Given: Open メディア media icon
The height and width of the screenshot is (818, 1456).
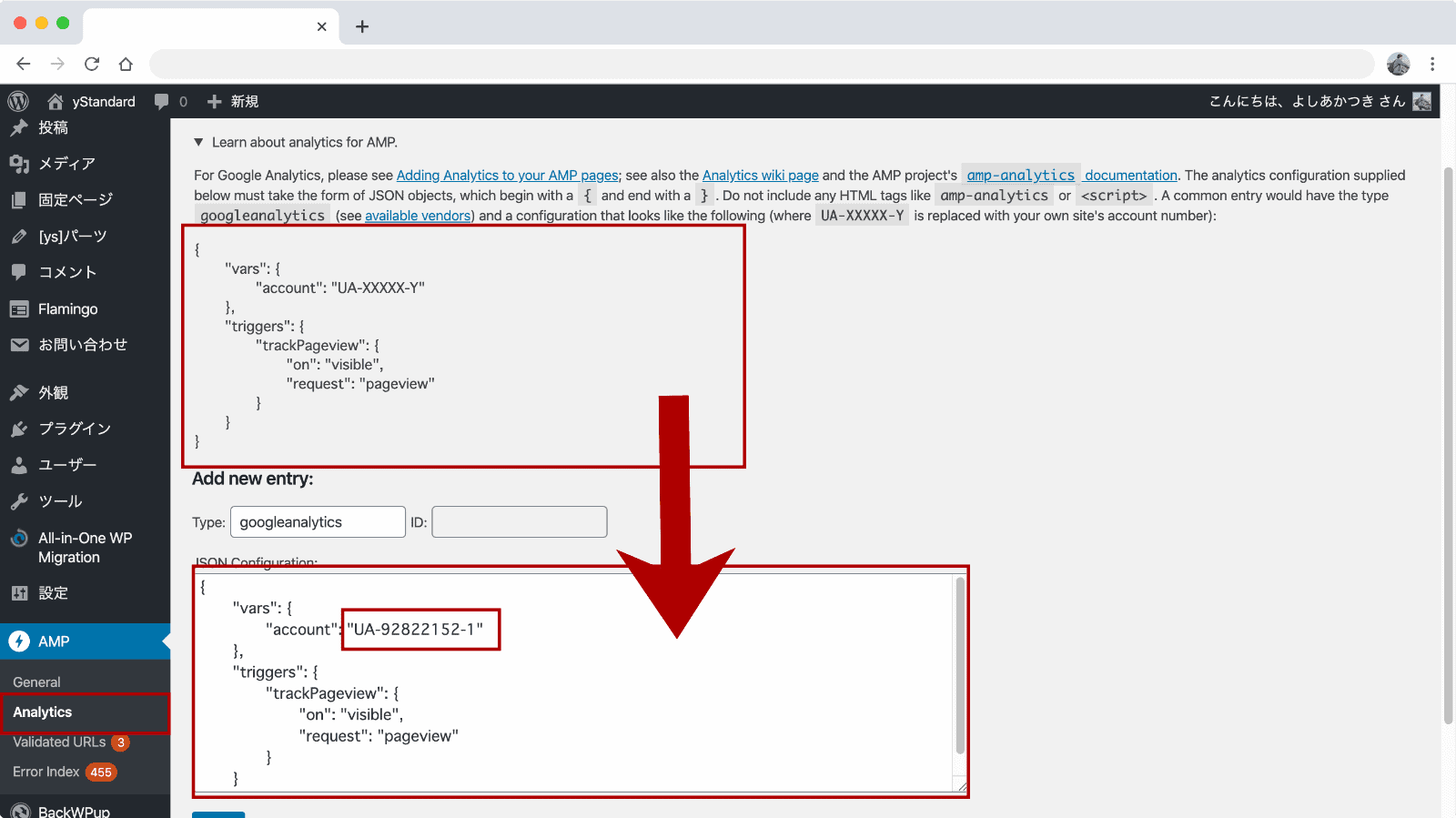Looking at the screenshot, I should pos(19,164).
